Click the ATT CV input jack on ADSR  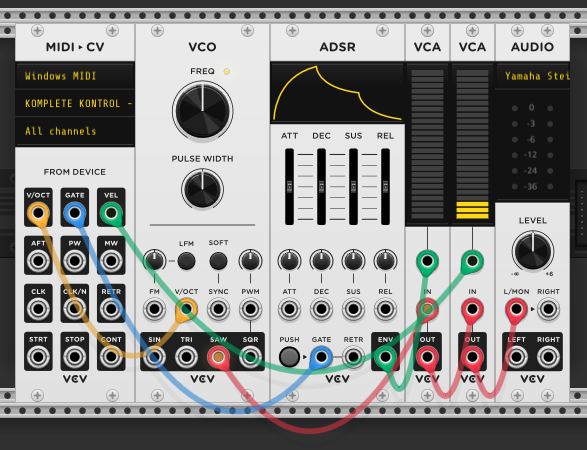click(x=289, y=309)
